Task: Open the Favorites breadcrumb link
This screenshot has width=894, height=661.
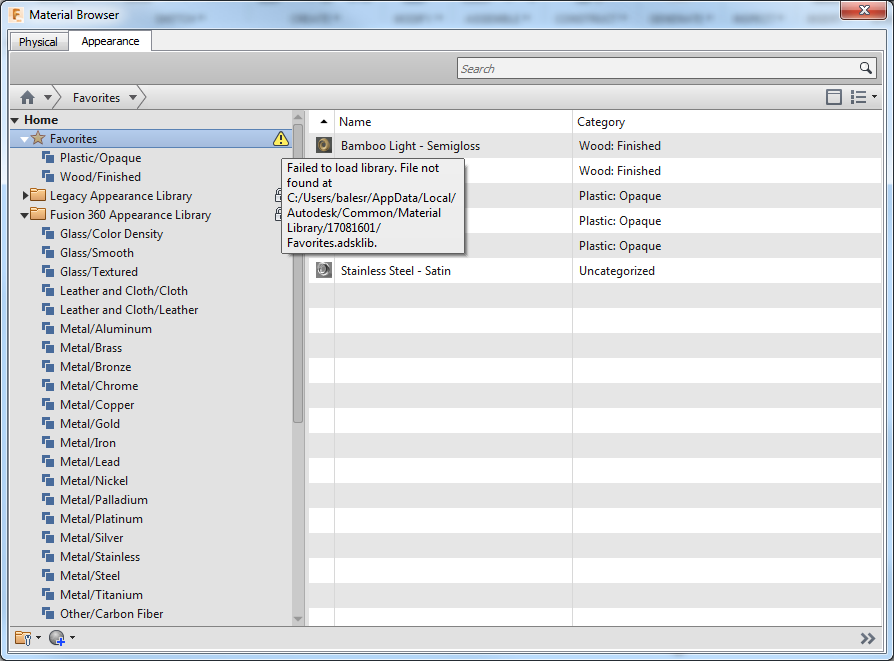Action: [97, 97]
